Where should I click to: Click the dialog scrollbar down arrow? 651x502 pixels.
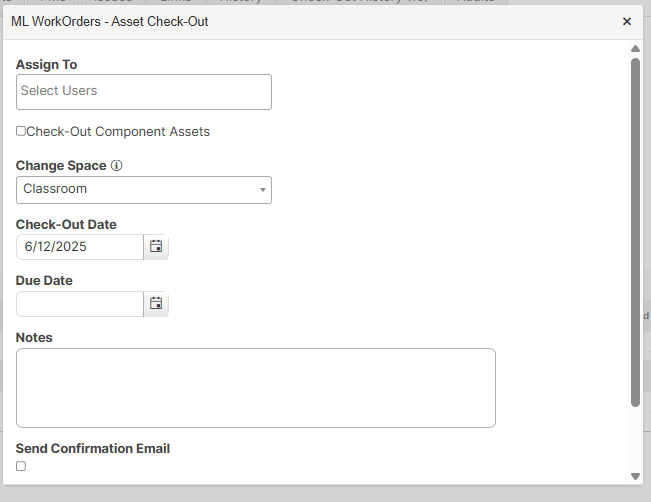pos(635,476)
